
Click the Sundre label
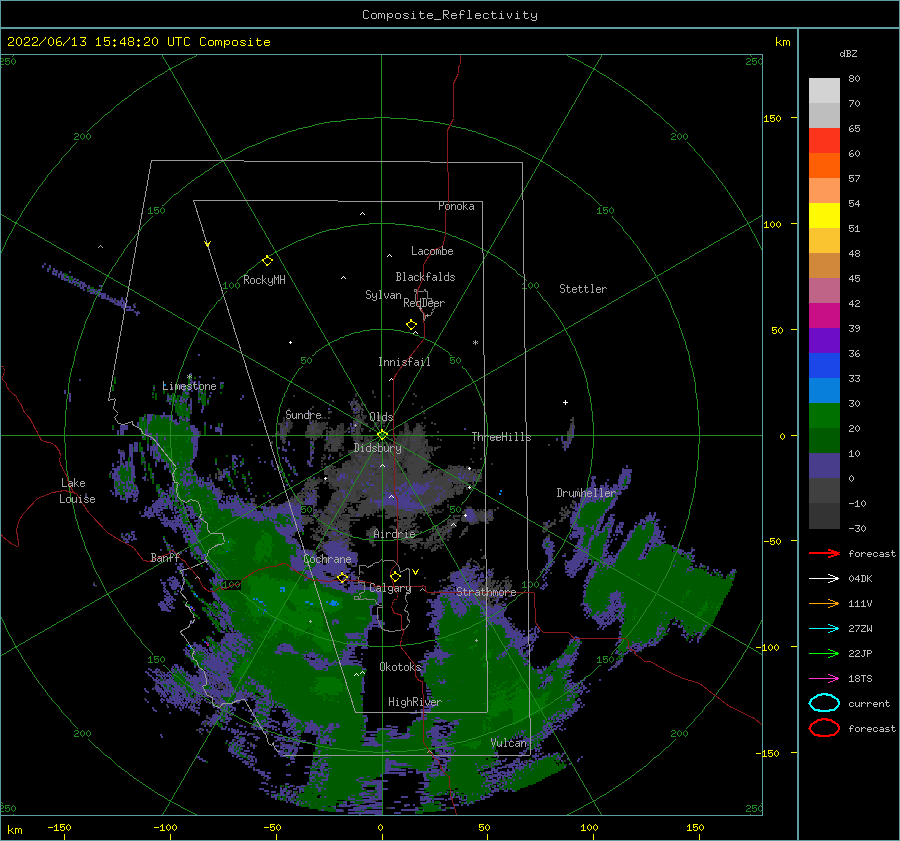pos(303,414)
